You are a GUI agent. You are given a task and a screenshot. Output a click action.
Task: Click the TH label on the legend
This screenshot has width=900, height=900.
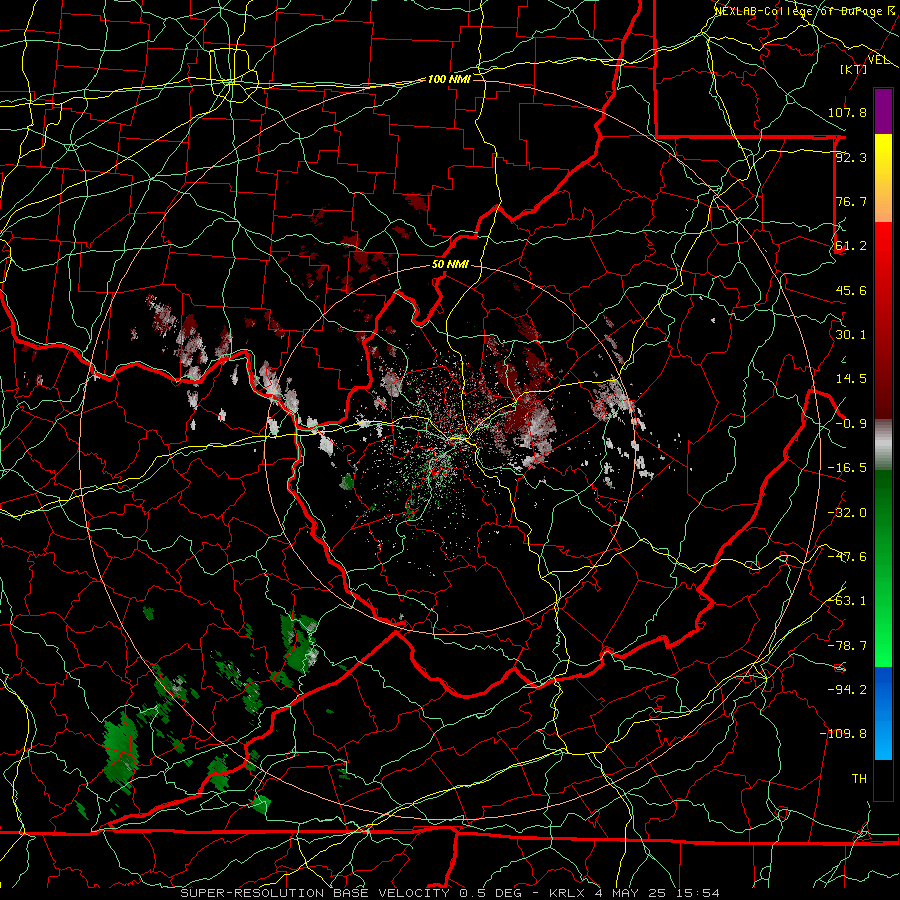pos(859,779)
